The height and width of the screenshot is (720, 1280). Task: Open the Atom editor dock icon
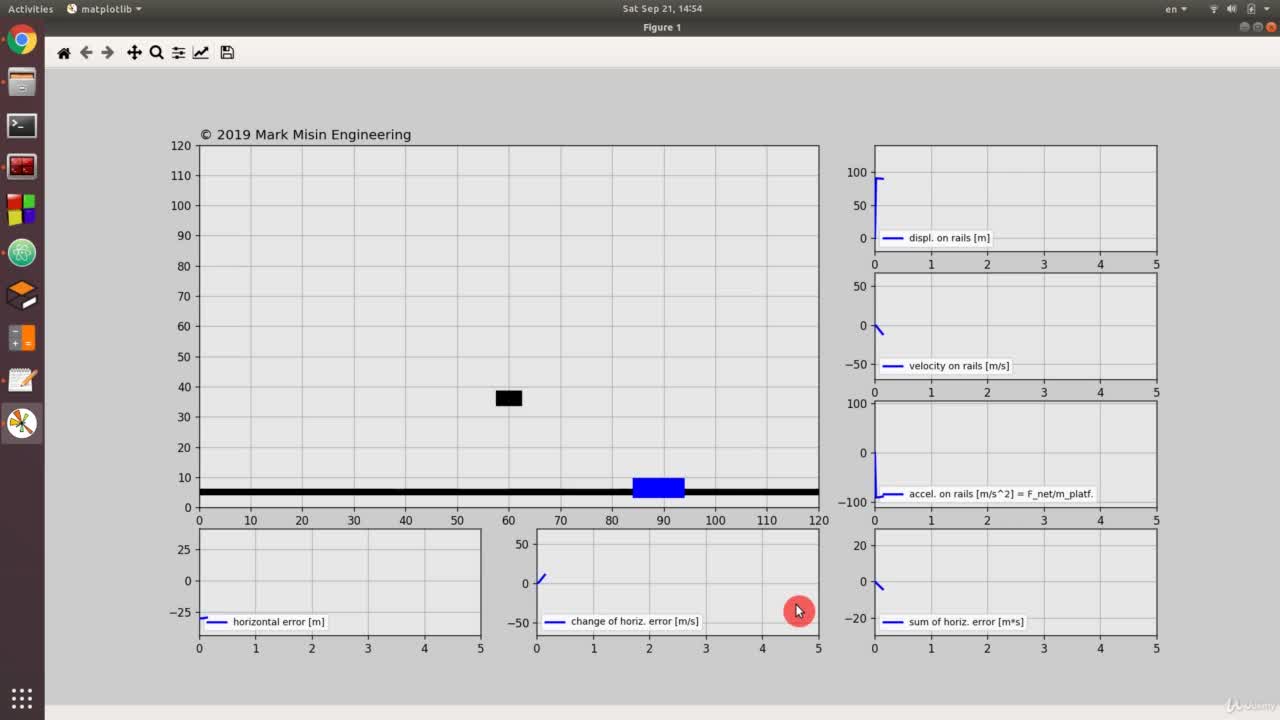(x=22, y=252)
